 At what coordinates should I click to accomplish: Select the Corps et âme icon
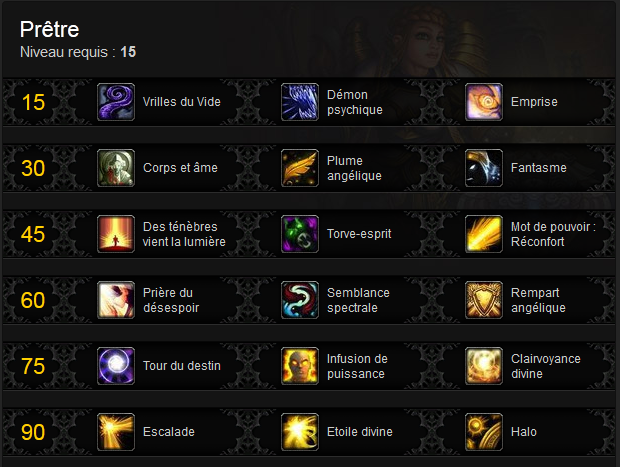point(116,168)
